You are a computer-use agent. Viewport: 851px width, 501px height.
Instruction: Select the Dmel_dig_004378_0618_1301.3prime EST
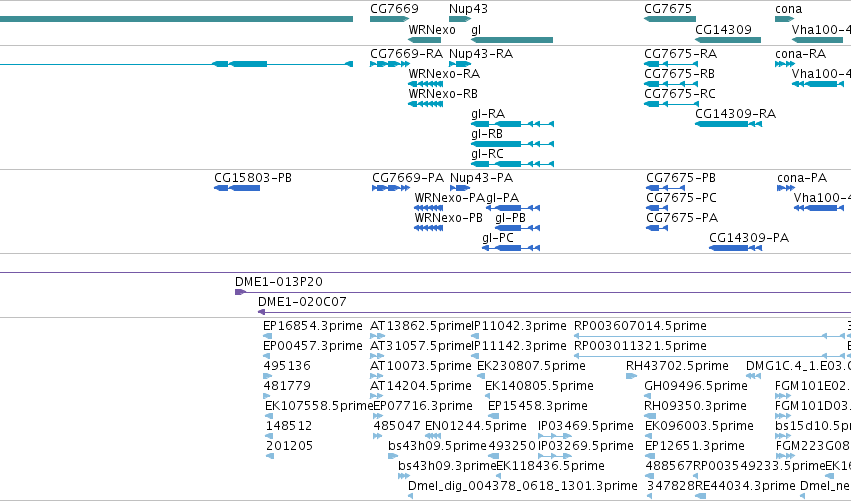[410, 496]
